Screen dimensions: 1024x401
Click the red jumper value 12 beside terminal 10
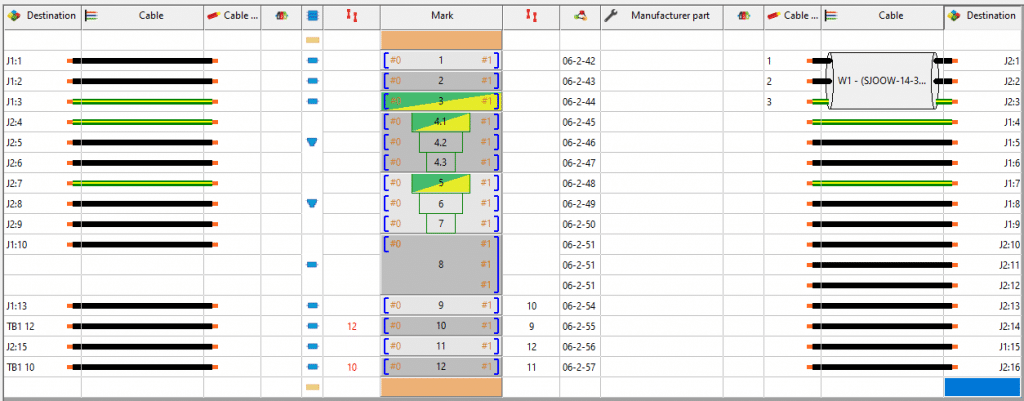351,326
